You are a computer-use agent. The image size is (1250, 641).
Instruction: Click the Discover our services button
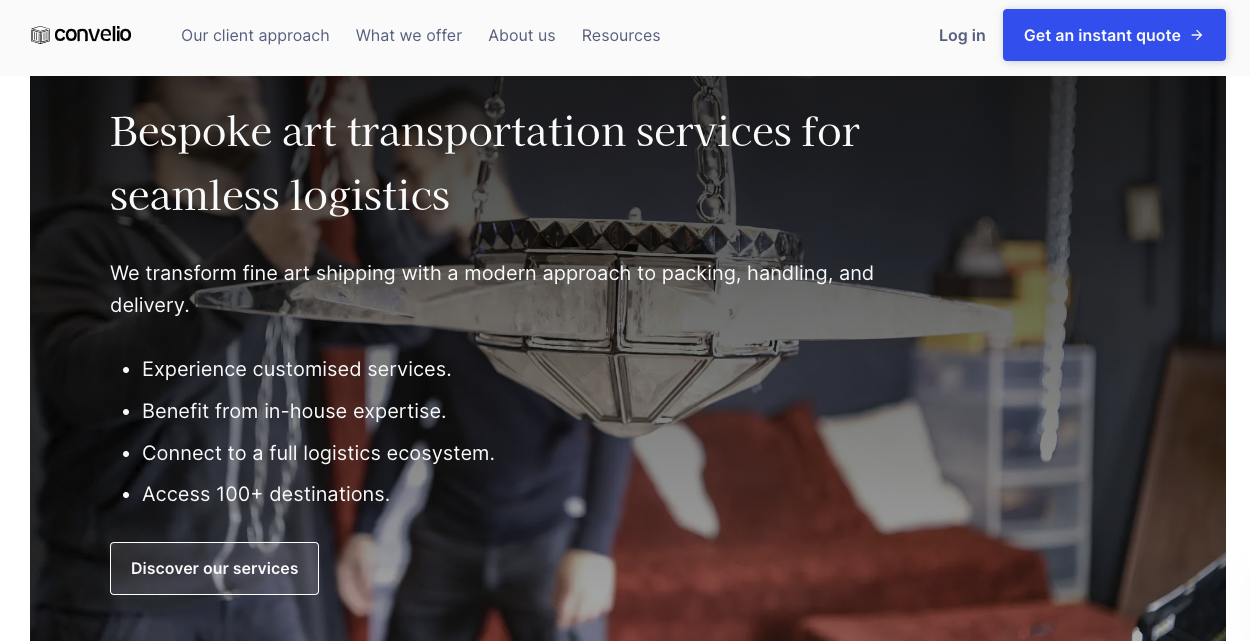pos(214,568)
